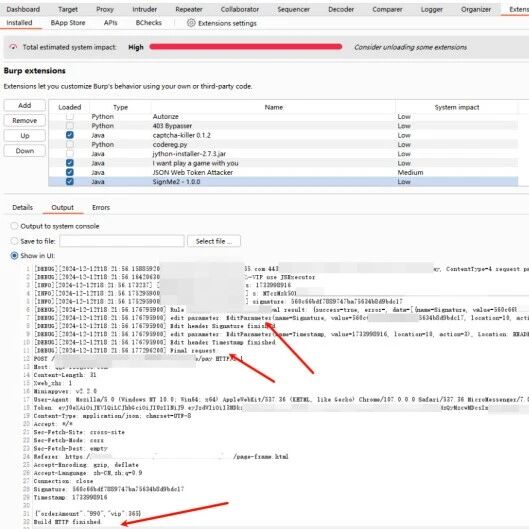Move extension Up in the list

pos(25,136)
